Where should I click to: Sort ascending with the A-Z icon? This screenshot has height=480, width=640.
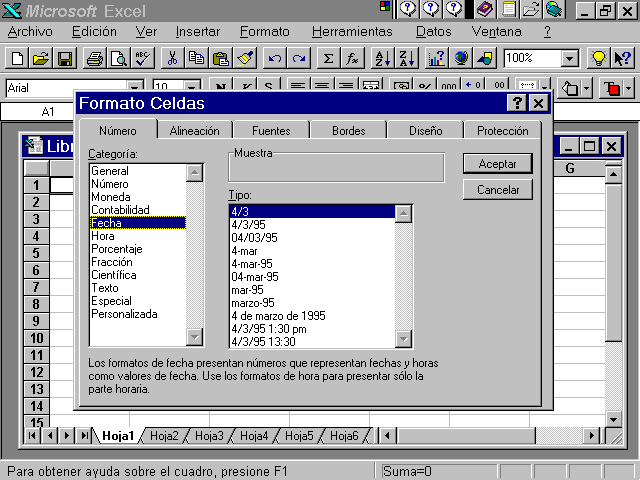pyautogui.click(x=382, y=58)
